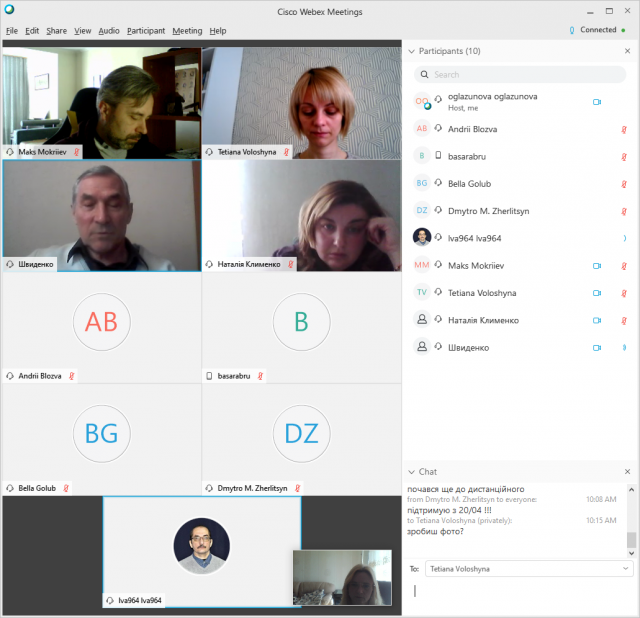This screenshot has height=618, width=640.
Task: Click the Webex logo in the title bar
Action: pyautogui.click(x=9, y=9)
